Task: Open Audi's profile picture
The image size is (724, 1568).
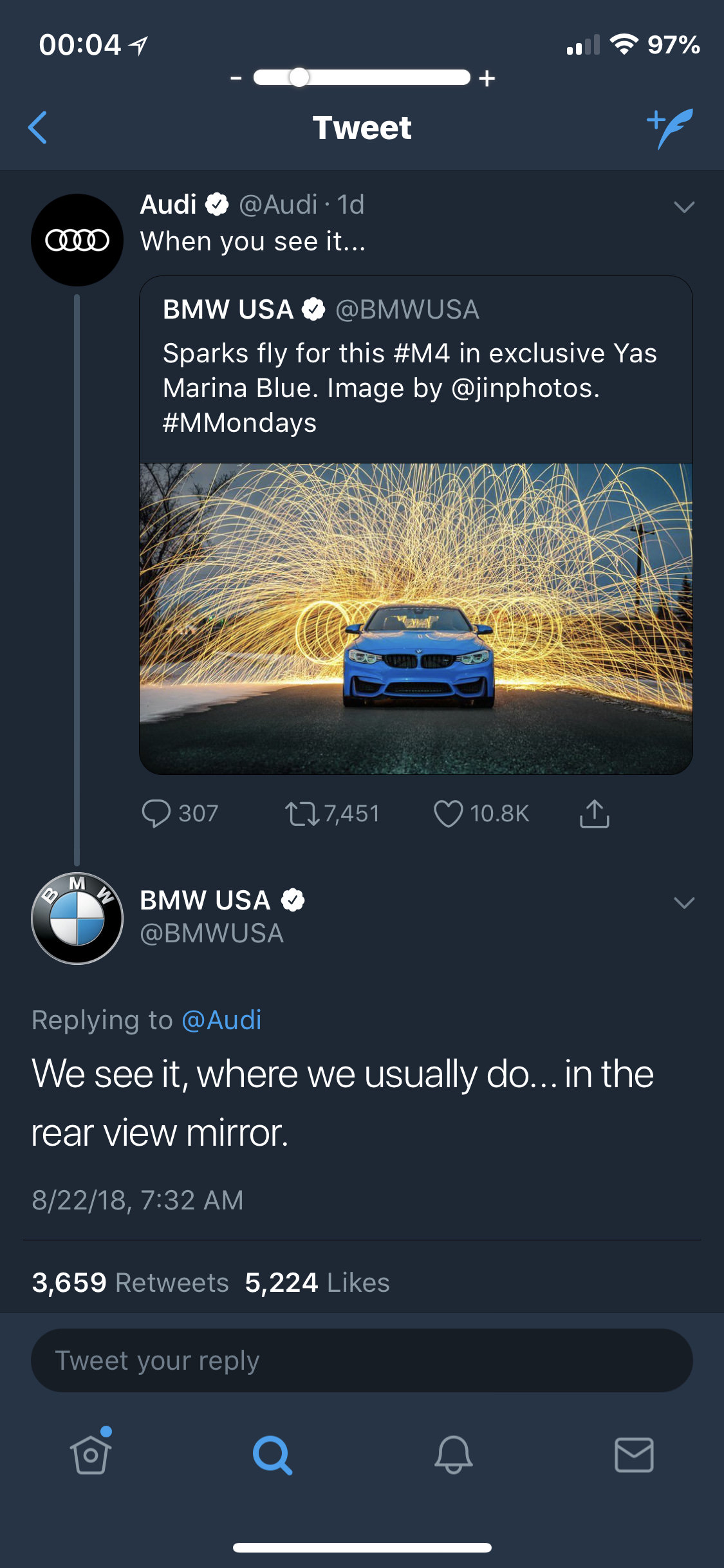Action: [x=77, y=240]
